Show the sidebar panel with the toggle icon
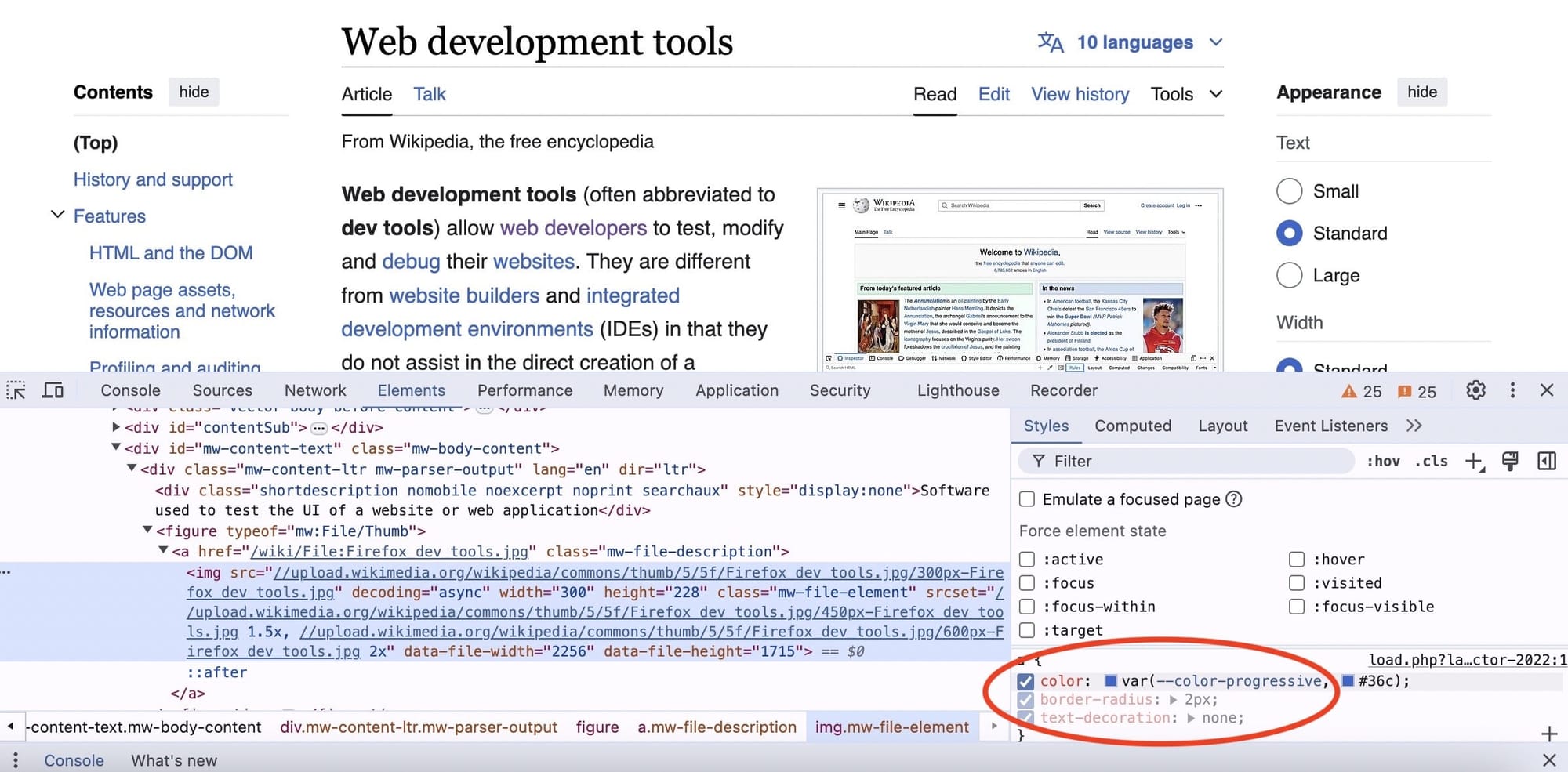Viewport: 1568px width, 772px height. [1546, 462]
